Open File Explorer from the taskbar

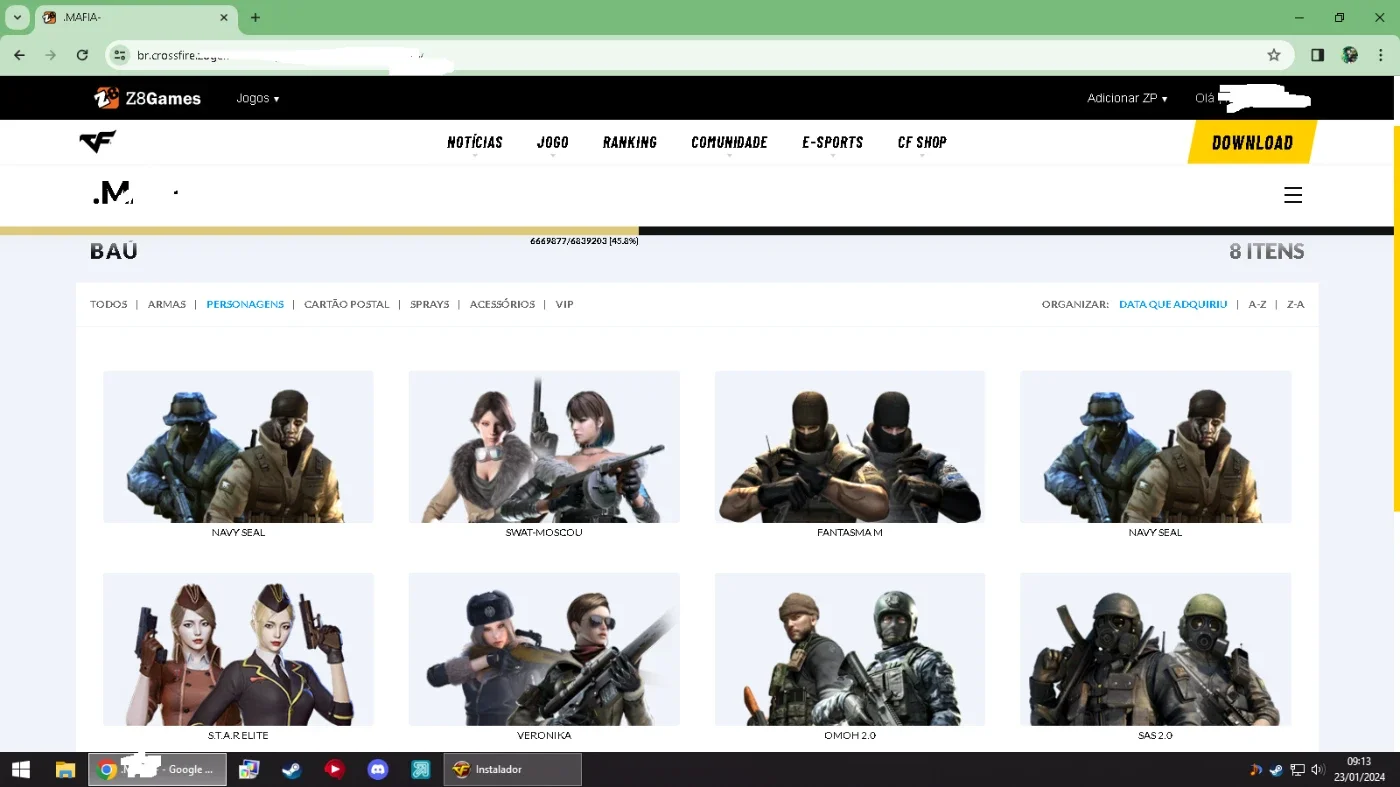click(x=65, y=770)
